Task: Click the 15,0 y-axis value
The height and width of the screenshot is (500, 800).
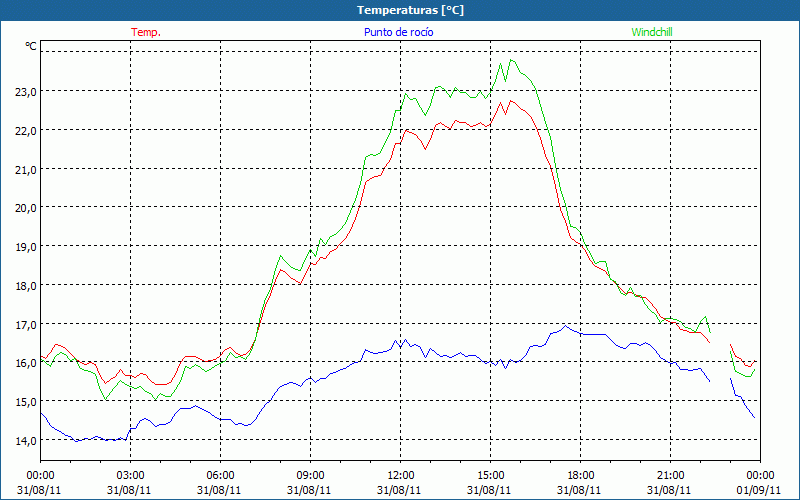Action: pos(25,402)
